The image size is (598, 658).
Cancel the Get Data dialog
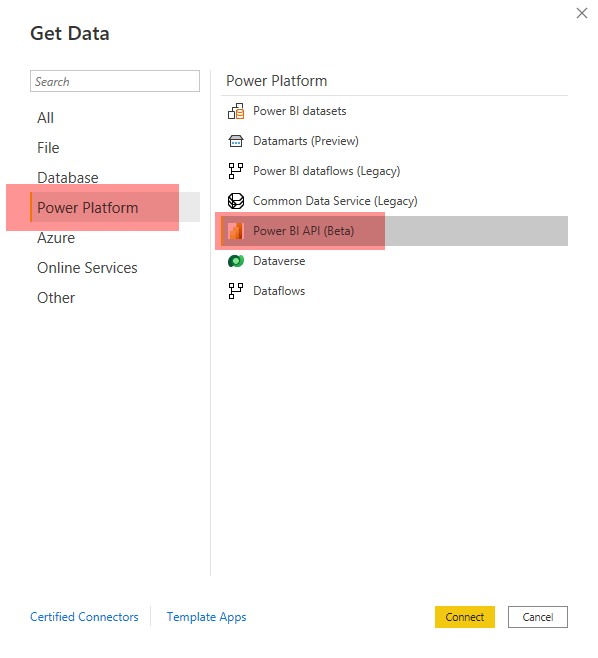click(538, 617)
